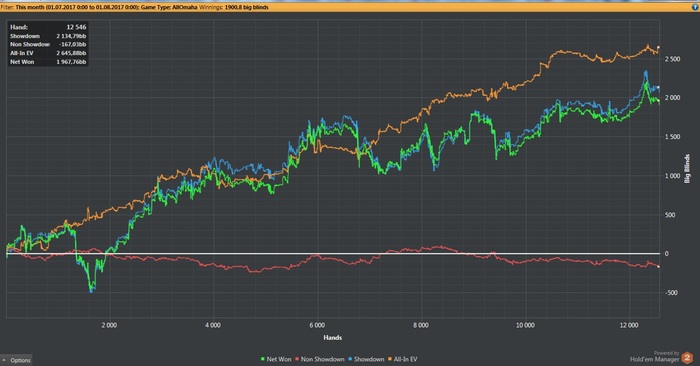Click the '6 000' x-axis tick label
Image resolution: width=700 pixels, height=366 pixels.
click(317, 325)
